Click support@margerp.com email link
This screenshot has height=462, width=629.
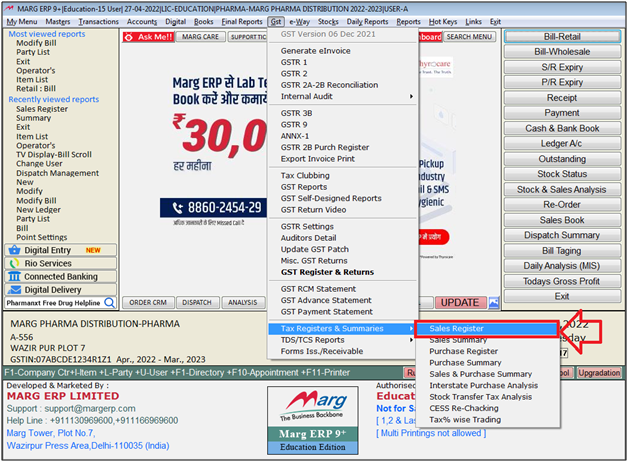point(90,408)
